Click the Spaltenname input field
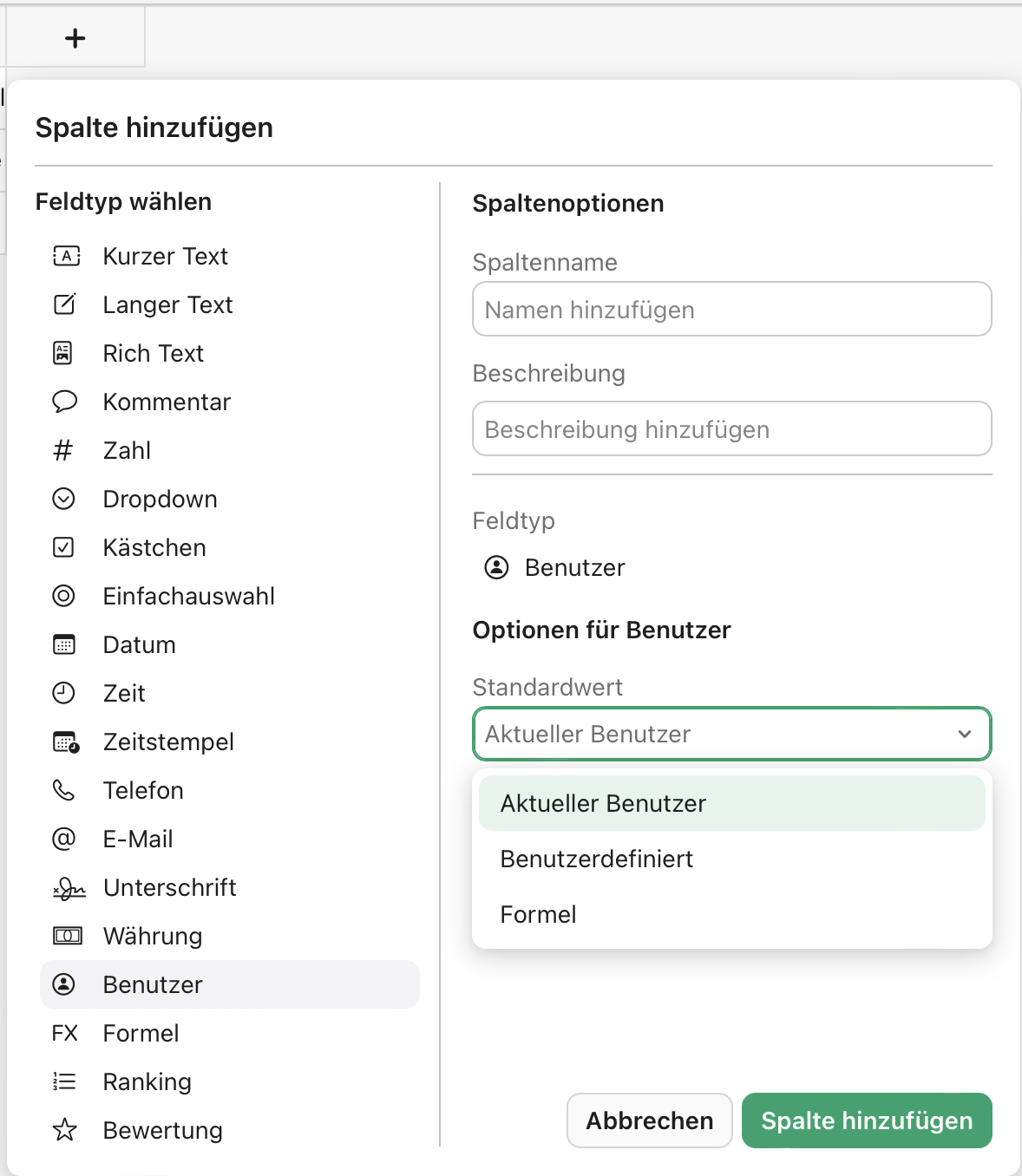The width and height of the screenshot is (1022, 1176). (x=731, y=309)
